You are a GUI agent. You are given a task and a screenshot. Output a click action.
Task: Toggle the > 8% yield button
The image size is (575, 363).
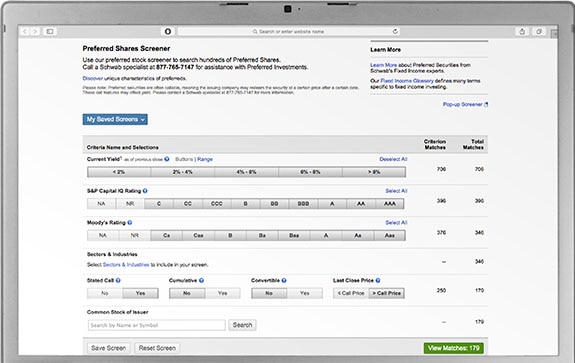click(x=374, y=172)
